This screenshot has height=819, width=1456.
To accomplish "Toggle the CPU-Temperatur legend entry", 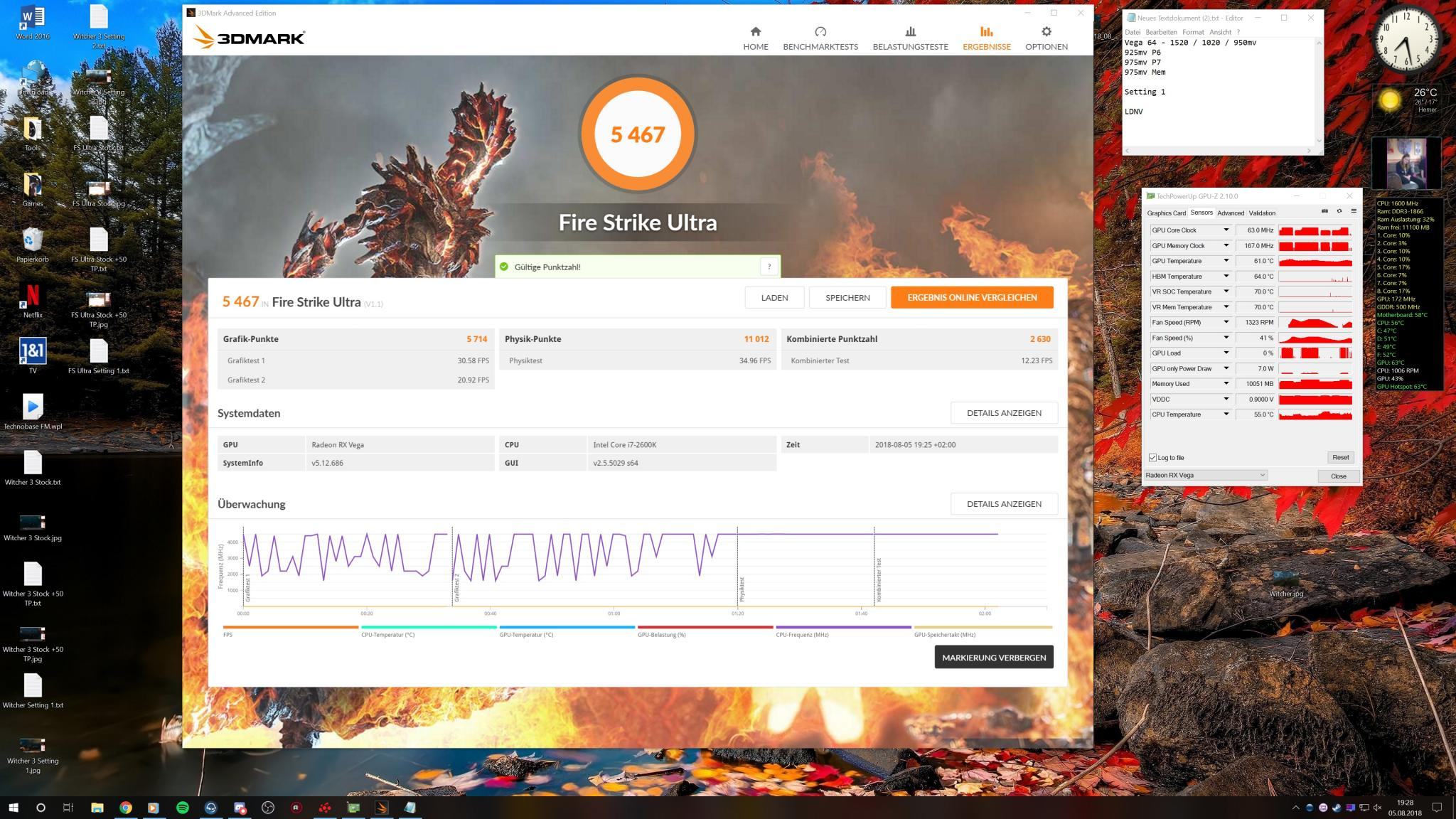I will point(429,631).
